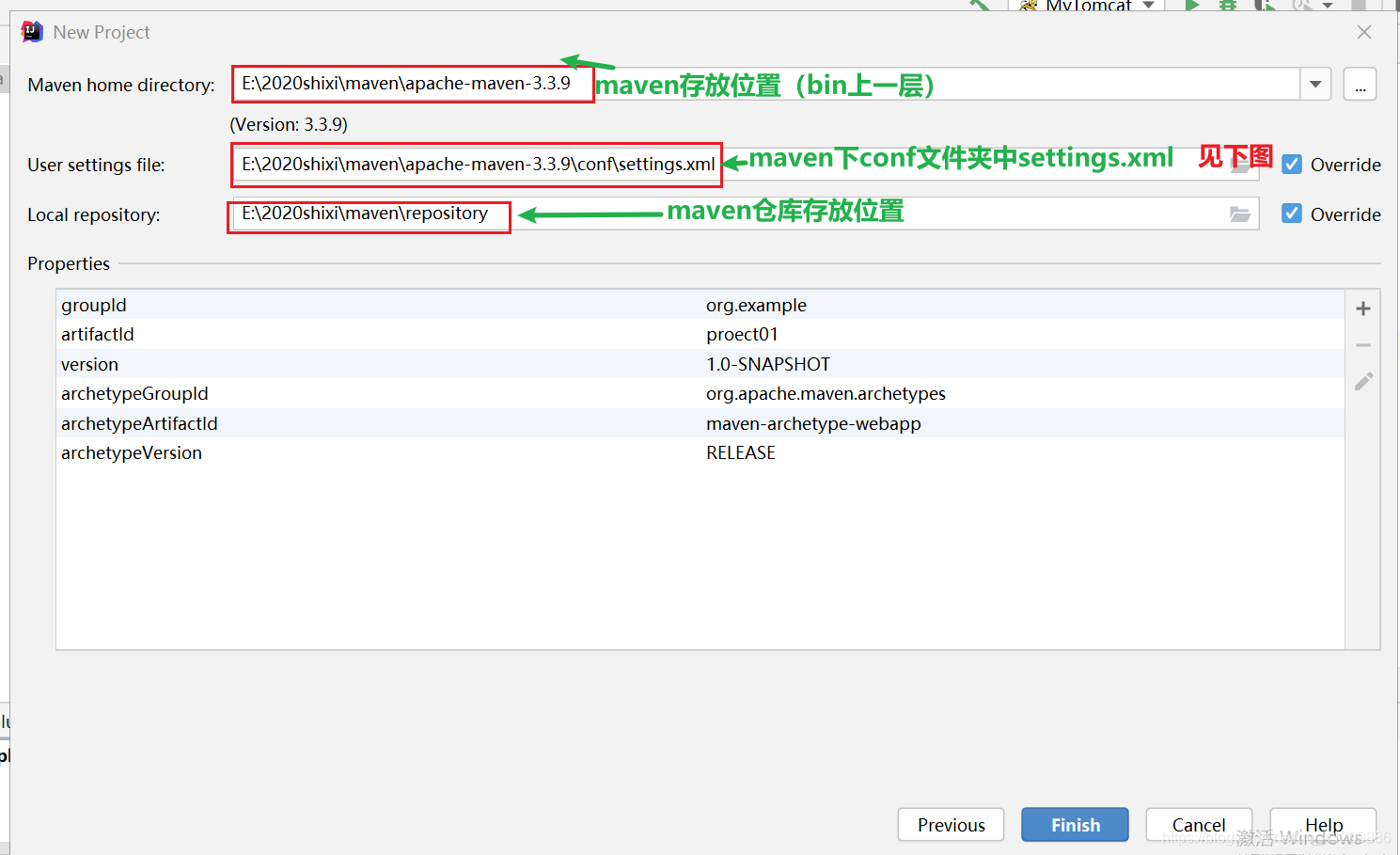The width and height of the screenshot is (1400, 855).
Task: Toggle Override checkbox for Local repository
Action: click(x=1292, y=214)
